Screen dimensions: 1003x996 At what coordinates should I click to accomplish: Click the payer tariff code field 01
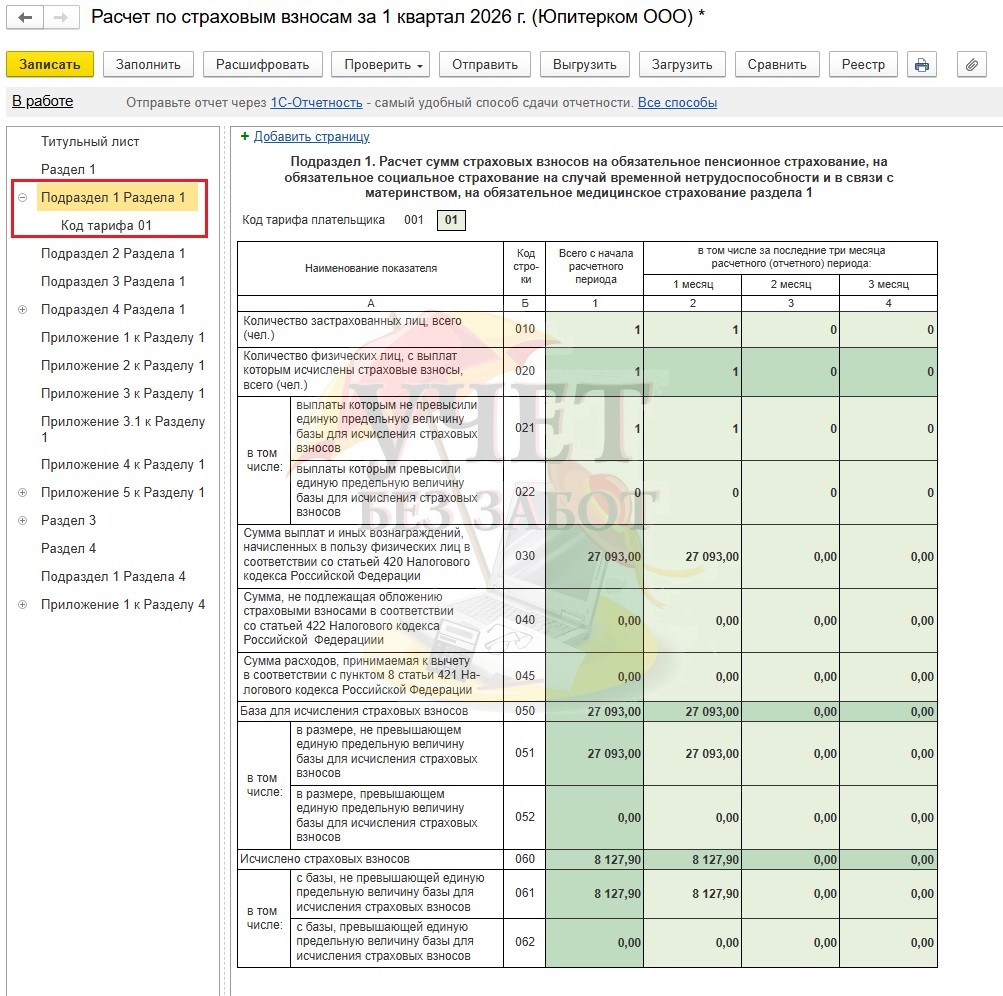point(451,220)
